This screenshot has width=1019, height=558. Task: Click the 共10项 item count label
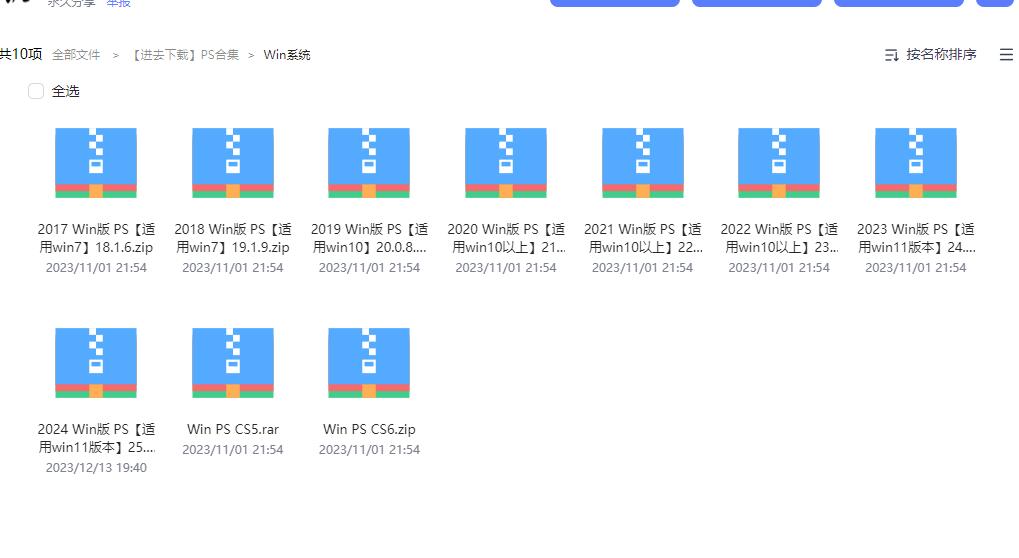pos(21,54)
